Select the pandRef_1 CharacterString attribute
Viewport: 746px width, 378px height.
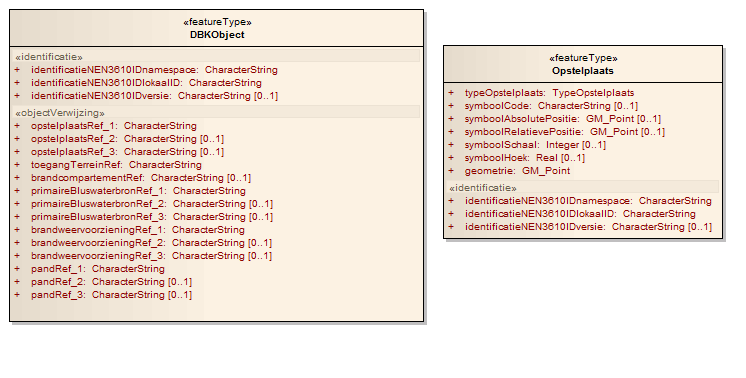coord(98,269)
